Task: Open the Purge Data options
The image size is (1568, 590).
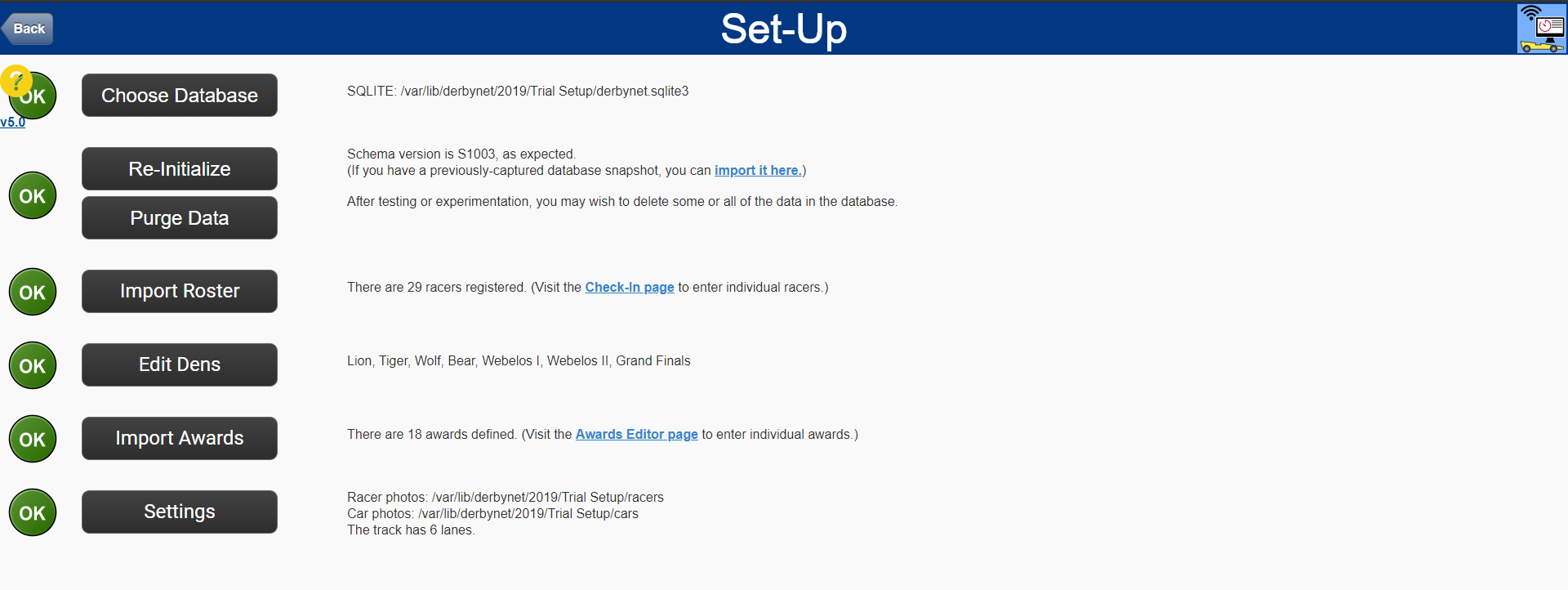Action: point(179,217)
